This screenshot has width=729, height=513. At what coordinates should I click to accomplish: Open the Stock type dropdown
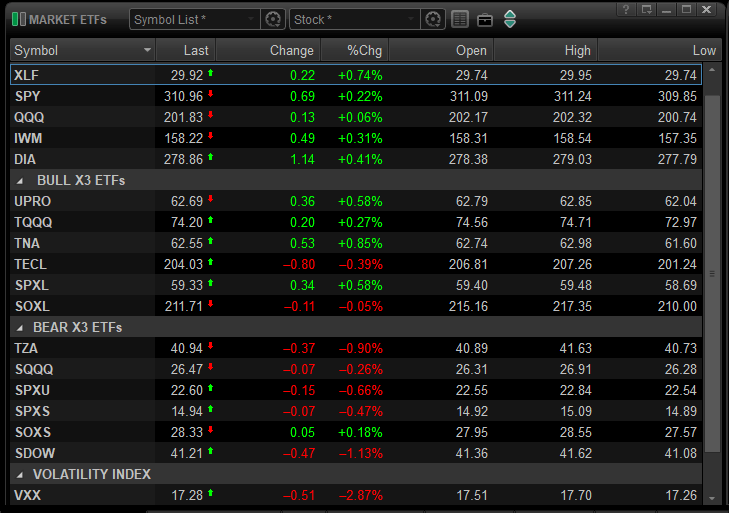click(355, 19)
